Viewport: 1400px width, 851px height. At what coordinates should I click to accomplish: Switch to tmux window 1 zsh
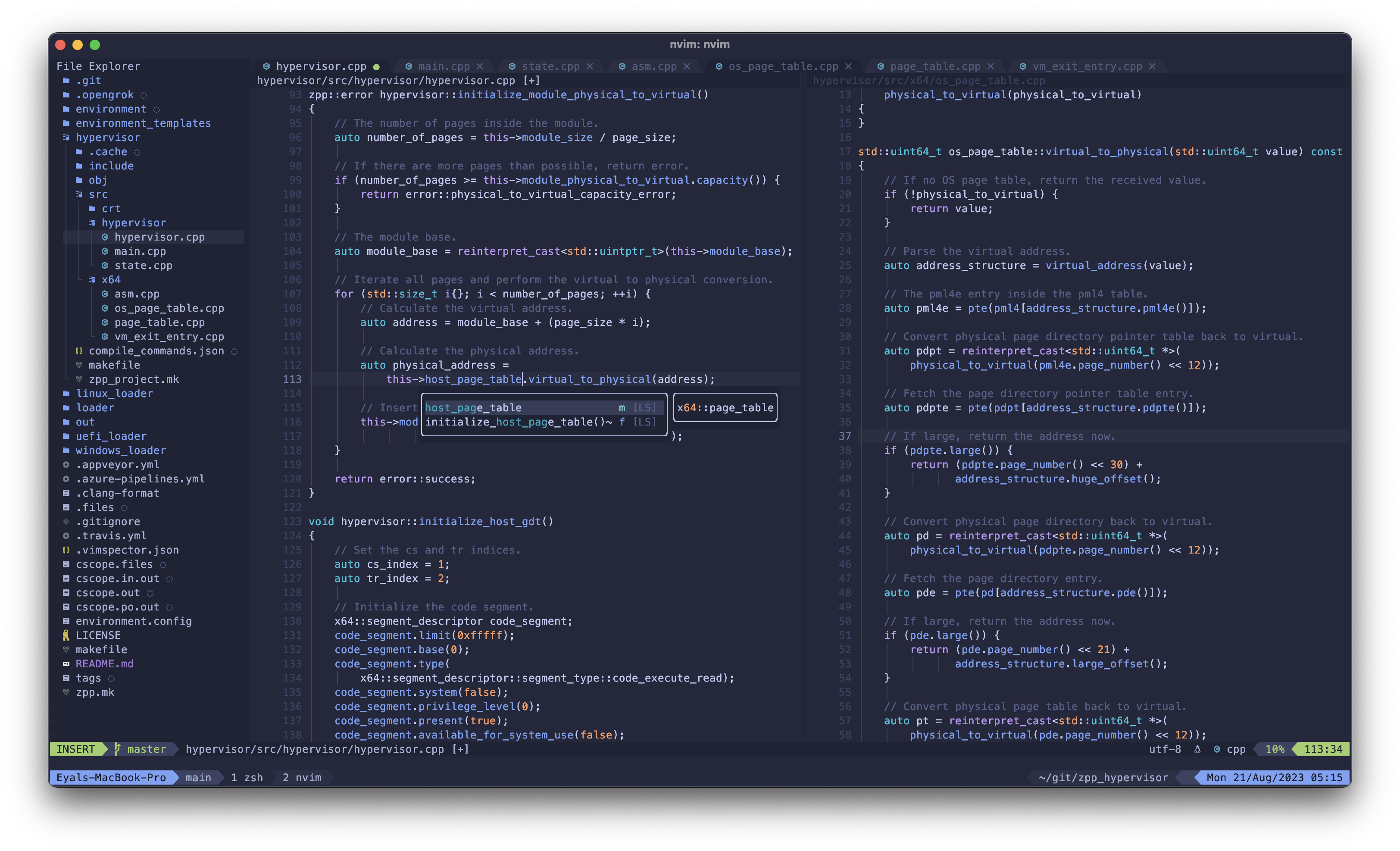pos(247,777)
